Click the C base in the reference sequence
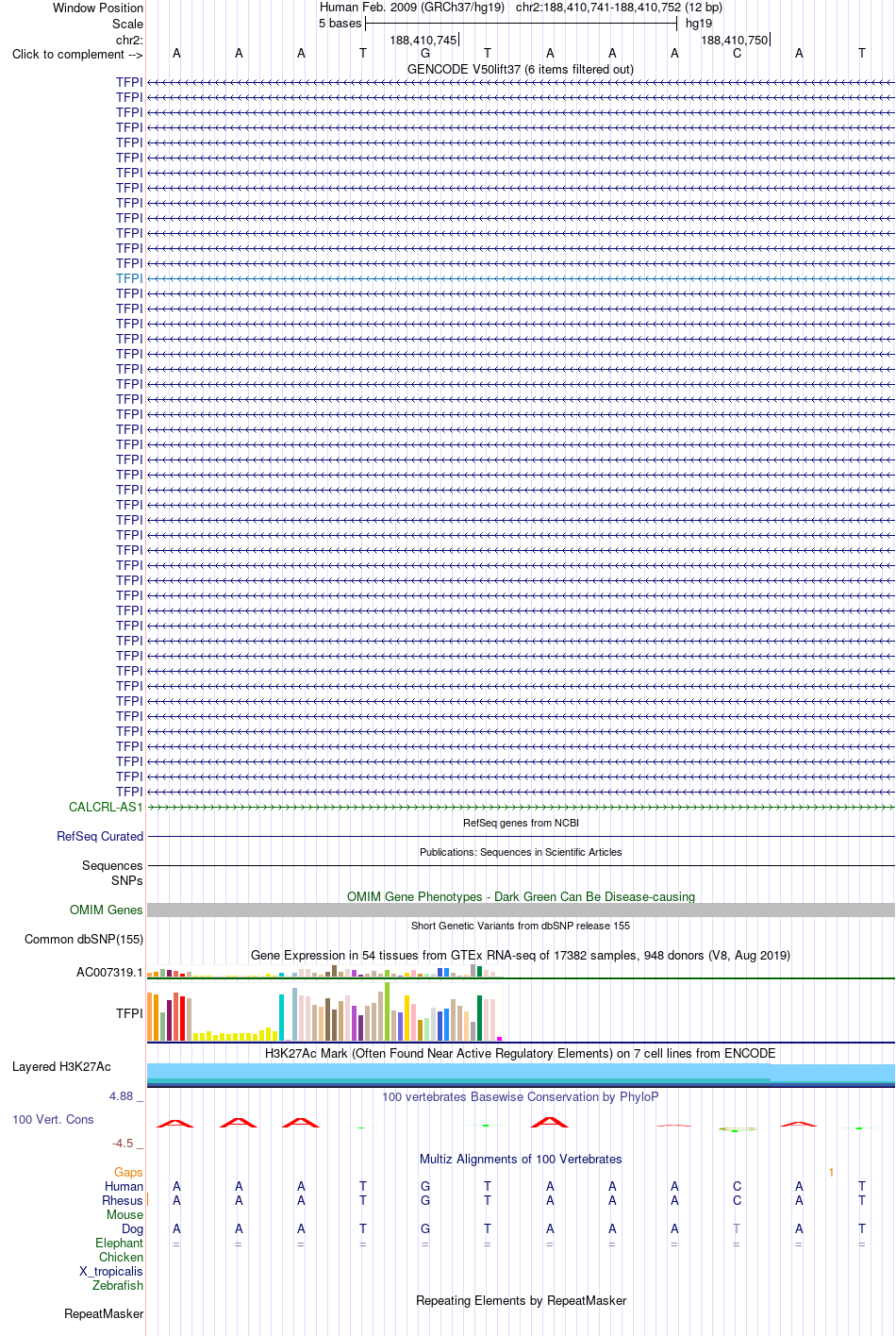Screen dimensions: 896x1336 tap(737, 54)
